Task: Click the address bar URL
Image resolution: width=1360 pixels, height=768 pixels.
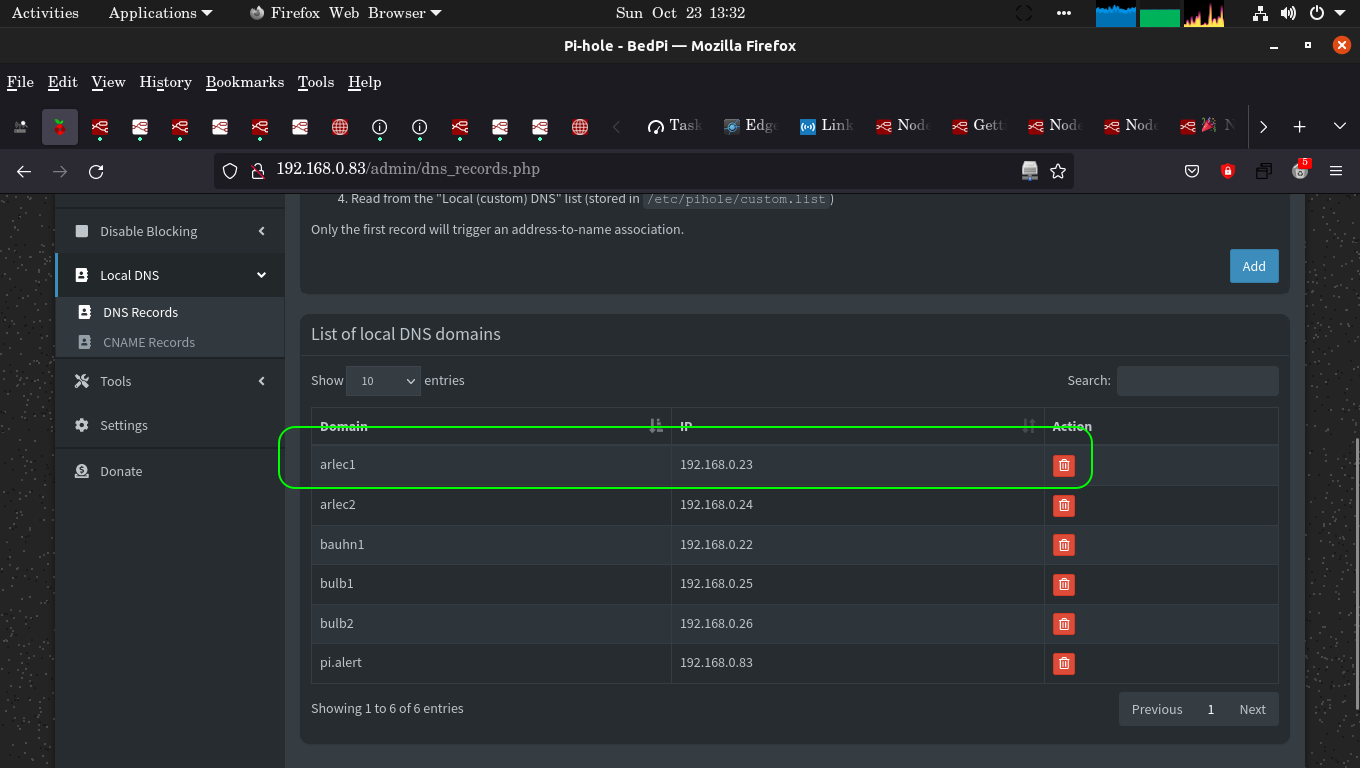Action: pos(408,170)
